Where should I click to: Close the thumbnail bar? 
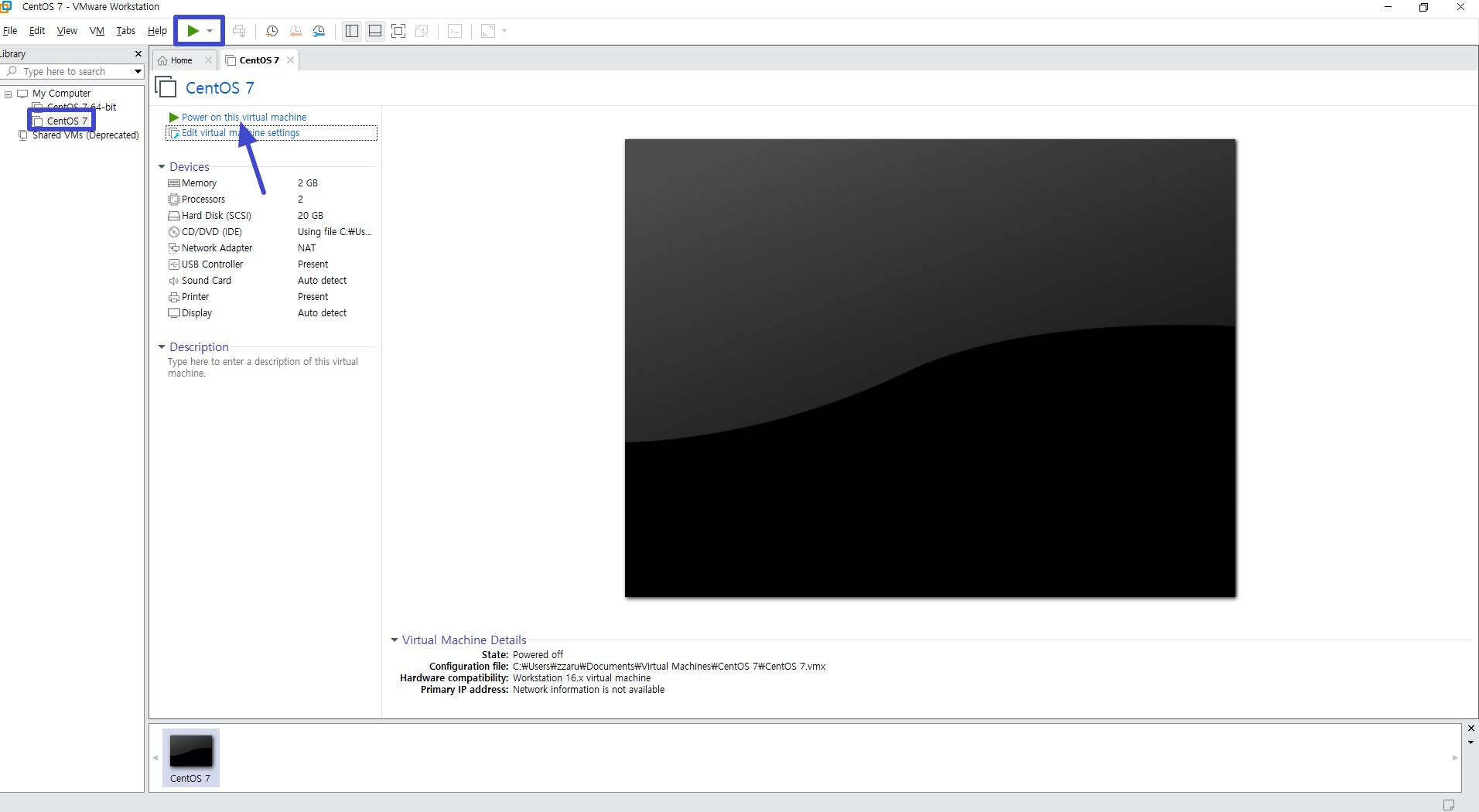pos(1471,728)
